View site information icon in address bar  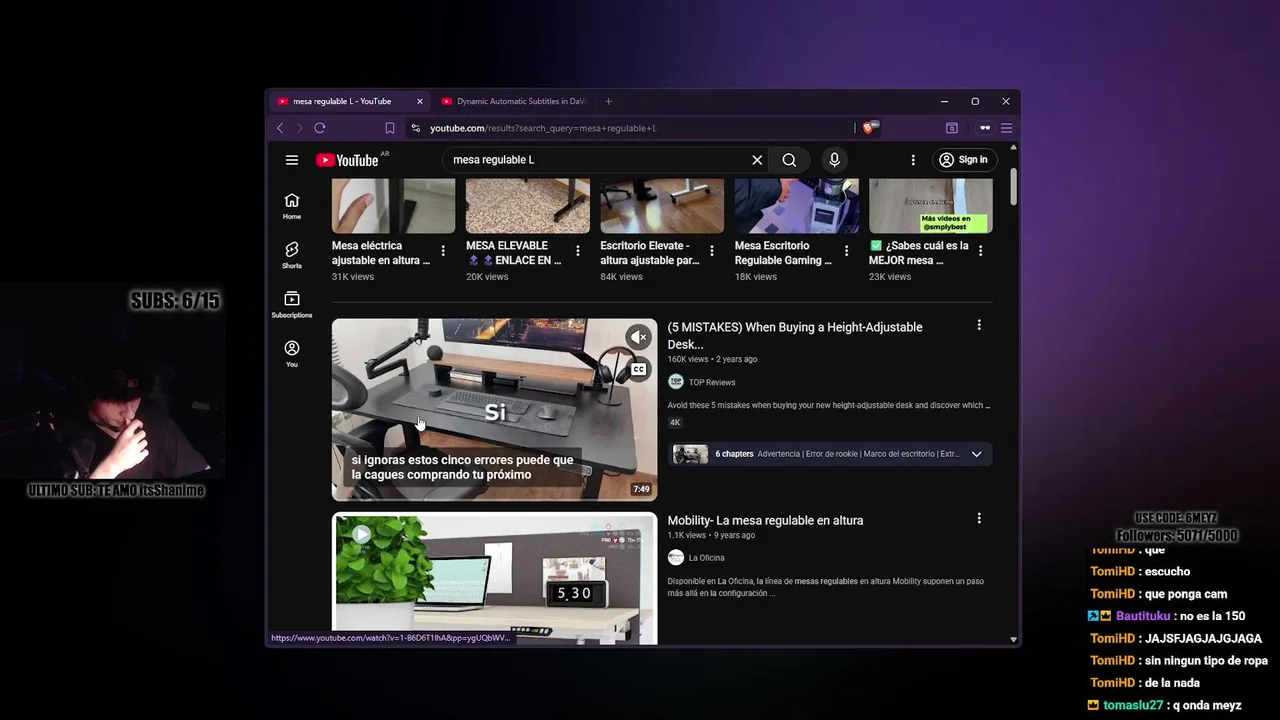(x=416, y=128)
